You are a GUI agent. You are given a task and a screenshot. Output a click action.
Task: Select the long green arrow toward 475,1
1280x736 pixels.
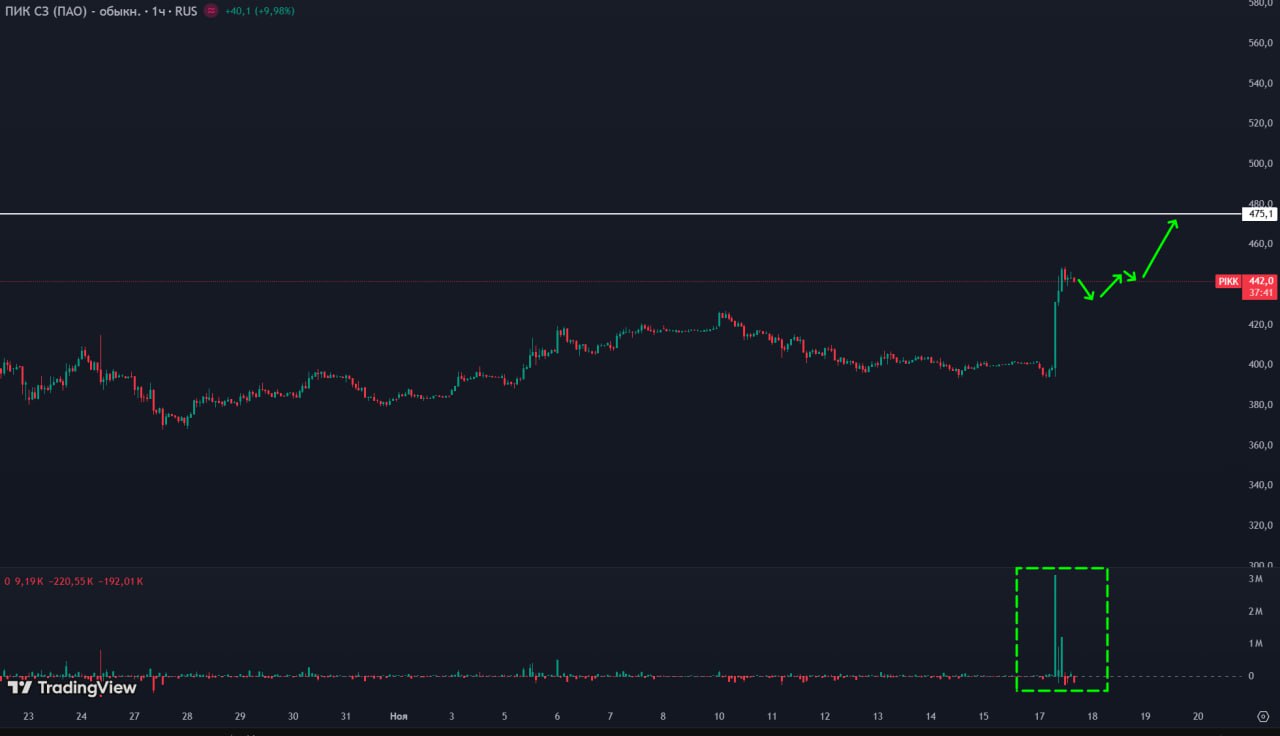pos(1160,248)
